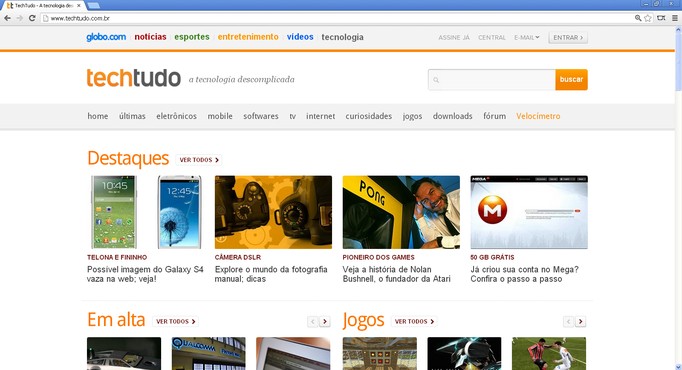682x370 pixels.
Task: Click the browser forward arrow
Action: click(20, 18)
